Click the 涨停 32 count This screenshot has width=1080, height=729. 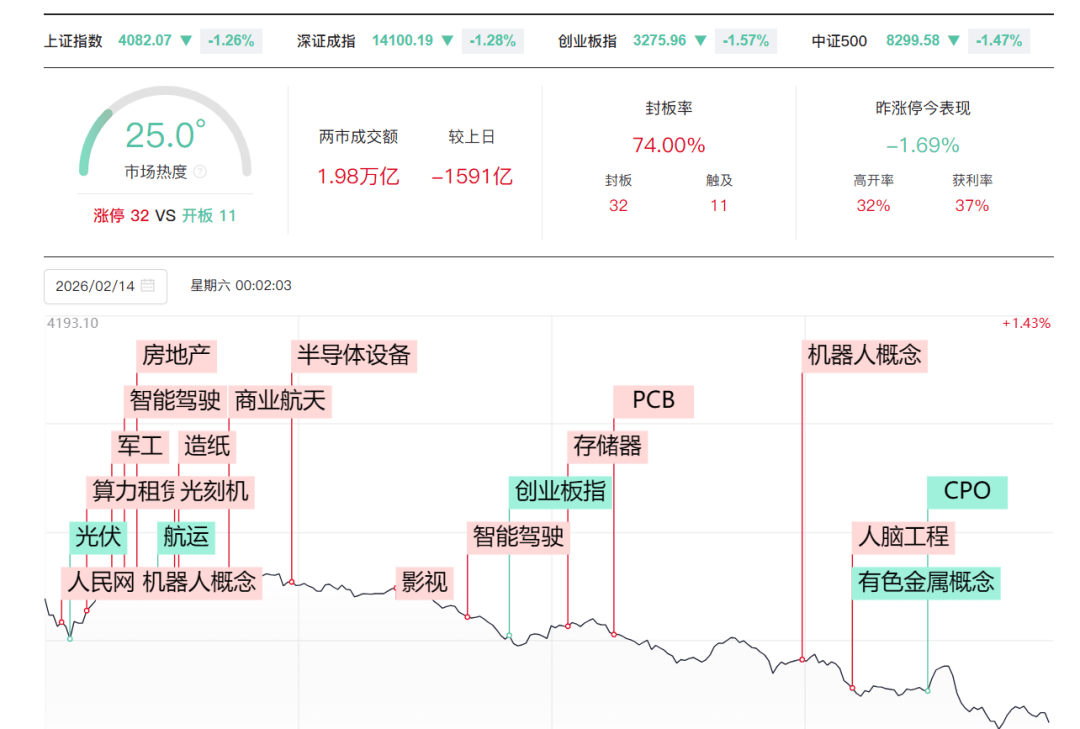tap(122, 215)
